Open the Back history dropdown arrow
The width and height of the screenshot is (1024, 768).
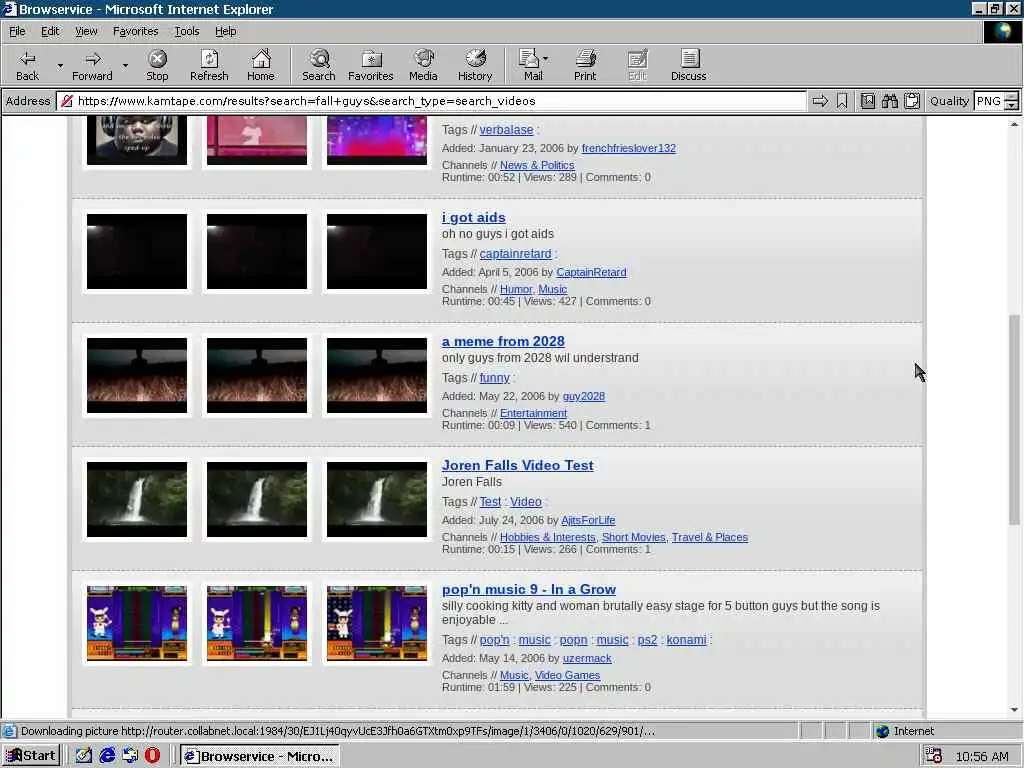(60, 65)
